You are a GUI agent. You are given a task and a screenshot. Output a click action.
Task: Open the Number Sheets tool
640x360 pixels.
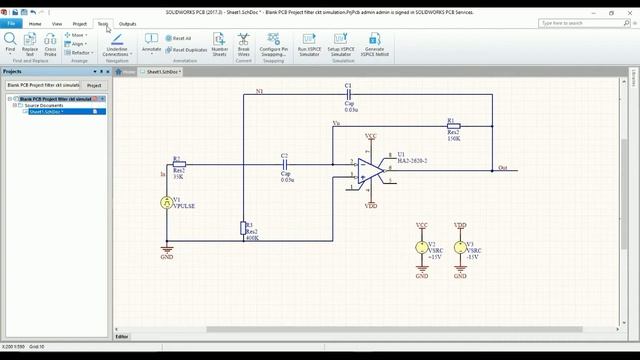point(220,44)
